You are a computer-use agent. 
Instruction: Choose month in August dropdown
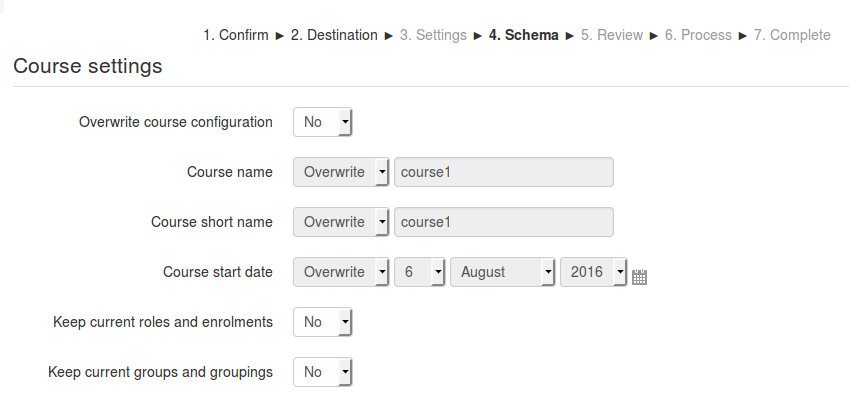pos(502,272)
